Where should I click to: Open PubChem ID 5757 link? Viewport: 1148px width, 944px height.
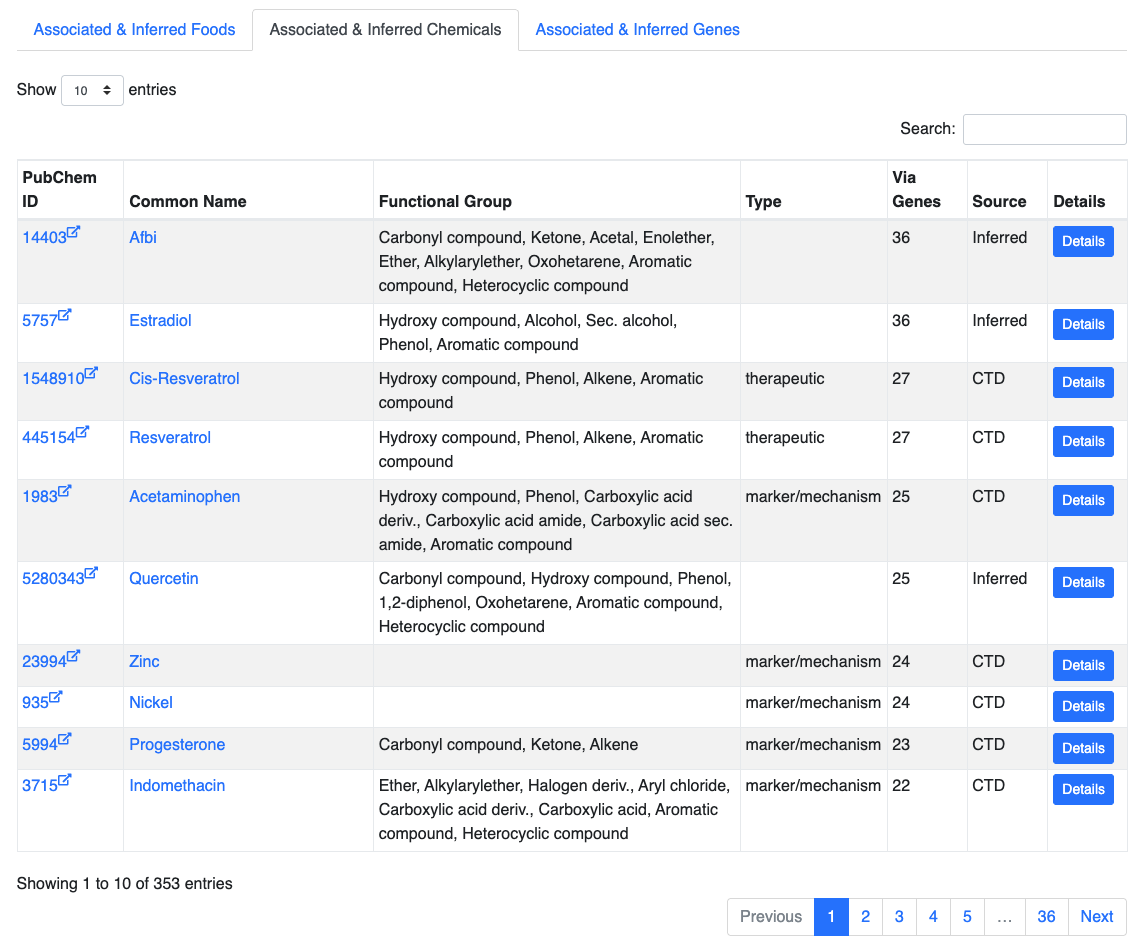tap(40, 321)
